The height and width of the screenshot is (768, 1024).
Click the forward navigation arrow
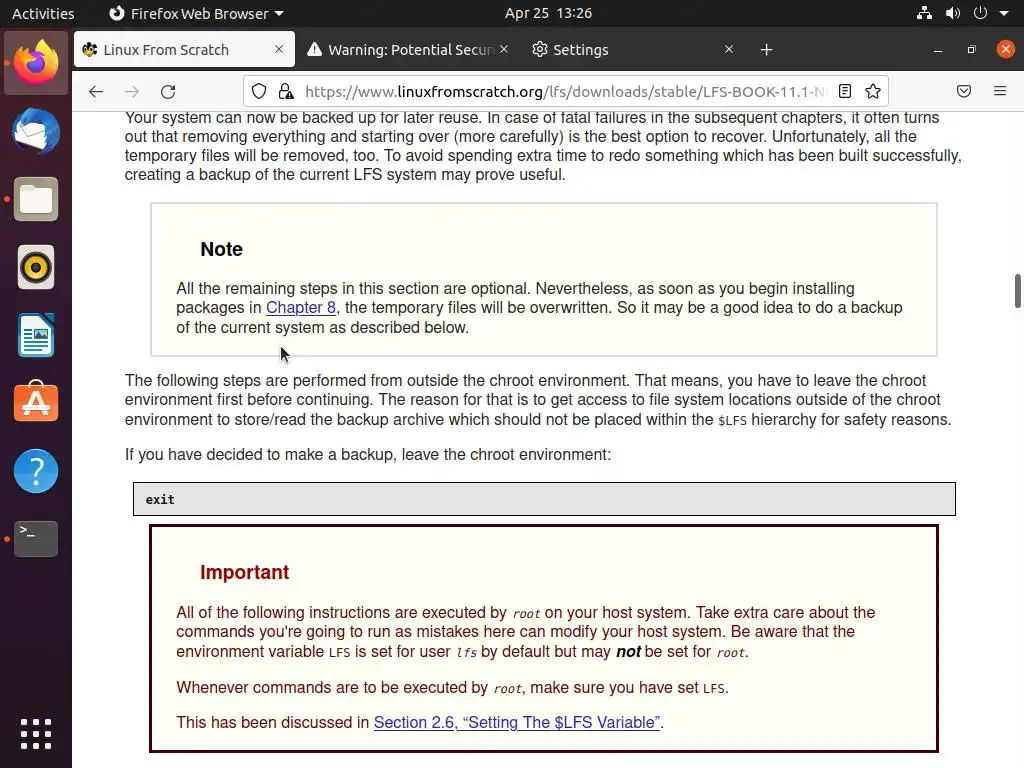[x=132, y=91]
